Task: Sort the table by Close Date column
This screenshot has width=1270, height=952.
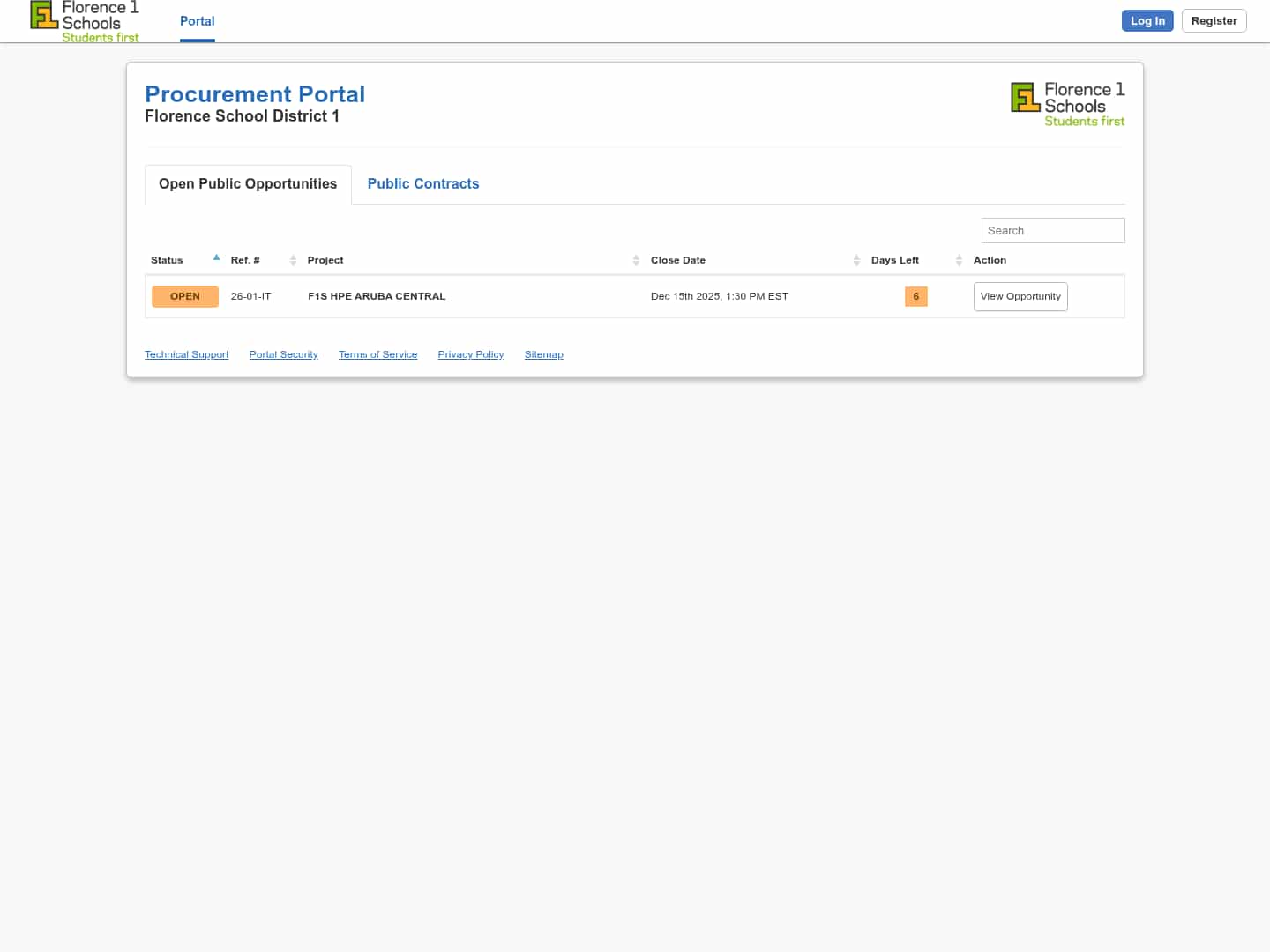Action: click(856, 260)
